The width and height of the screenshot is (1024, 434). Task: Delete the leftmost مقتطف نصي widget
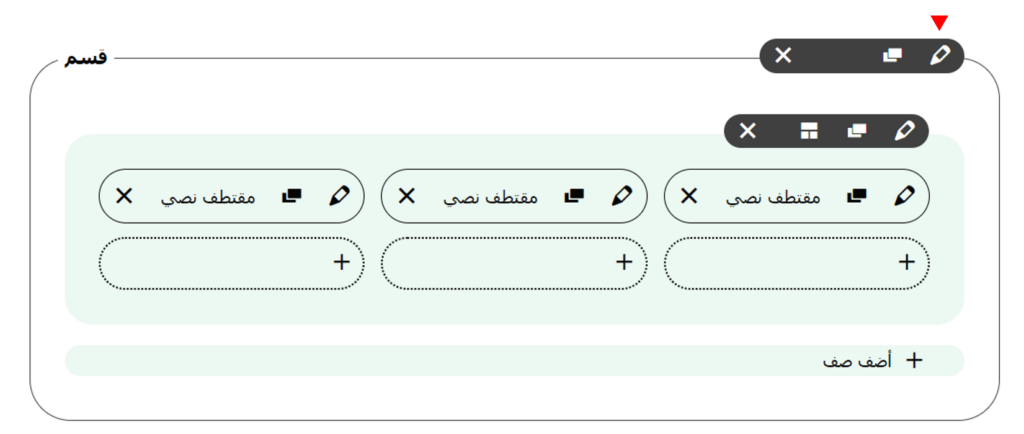coord(124,196)
